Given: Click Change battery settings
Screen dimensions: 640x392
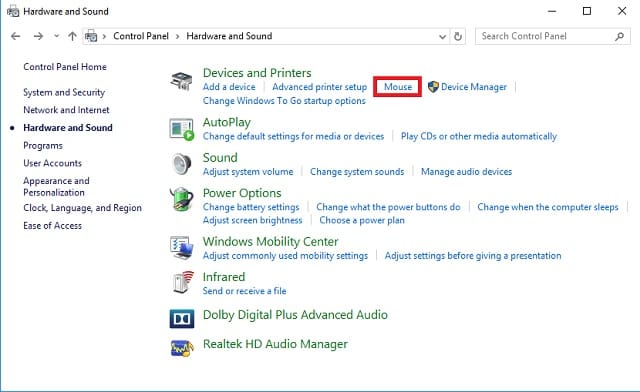Looking at the screenshot, I should point(251,207).
